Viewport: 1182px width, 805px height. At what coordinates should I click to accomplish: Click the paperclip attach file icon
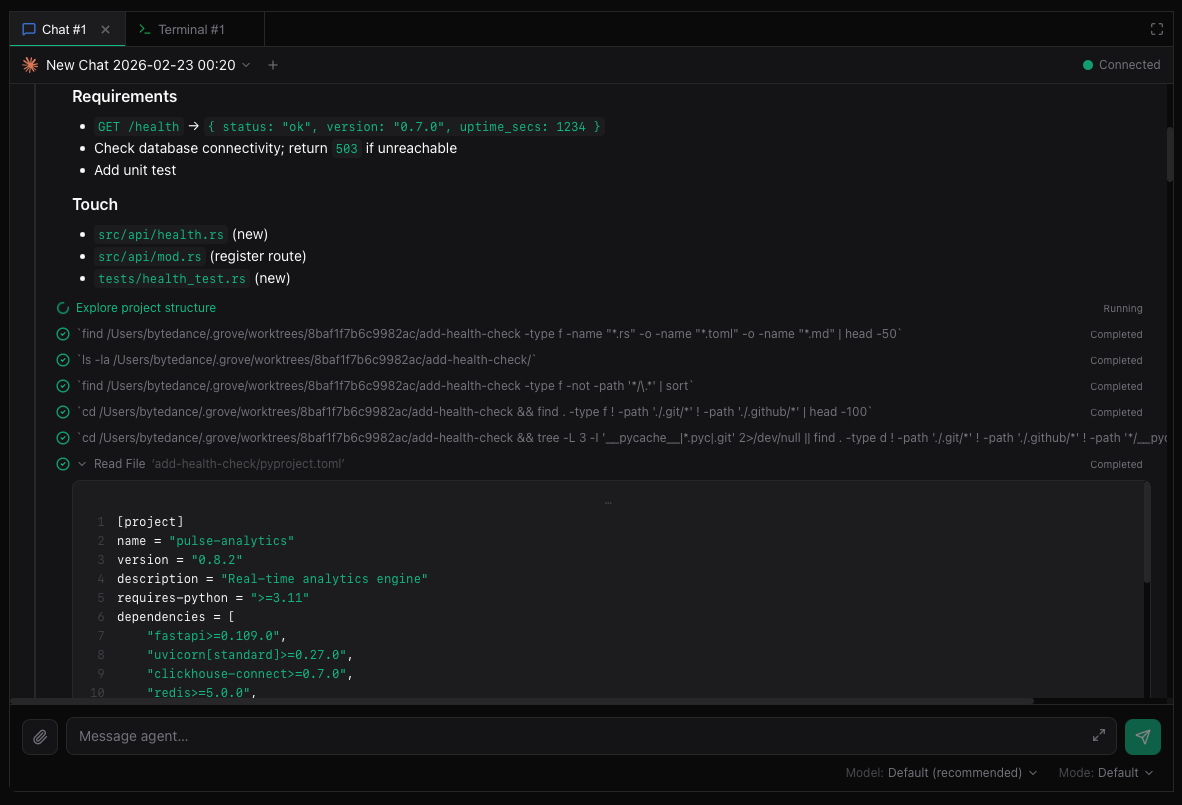[x=40, y=736]
